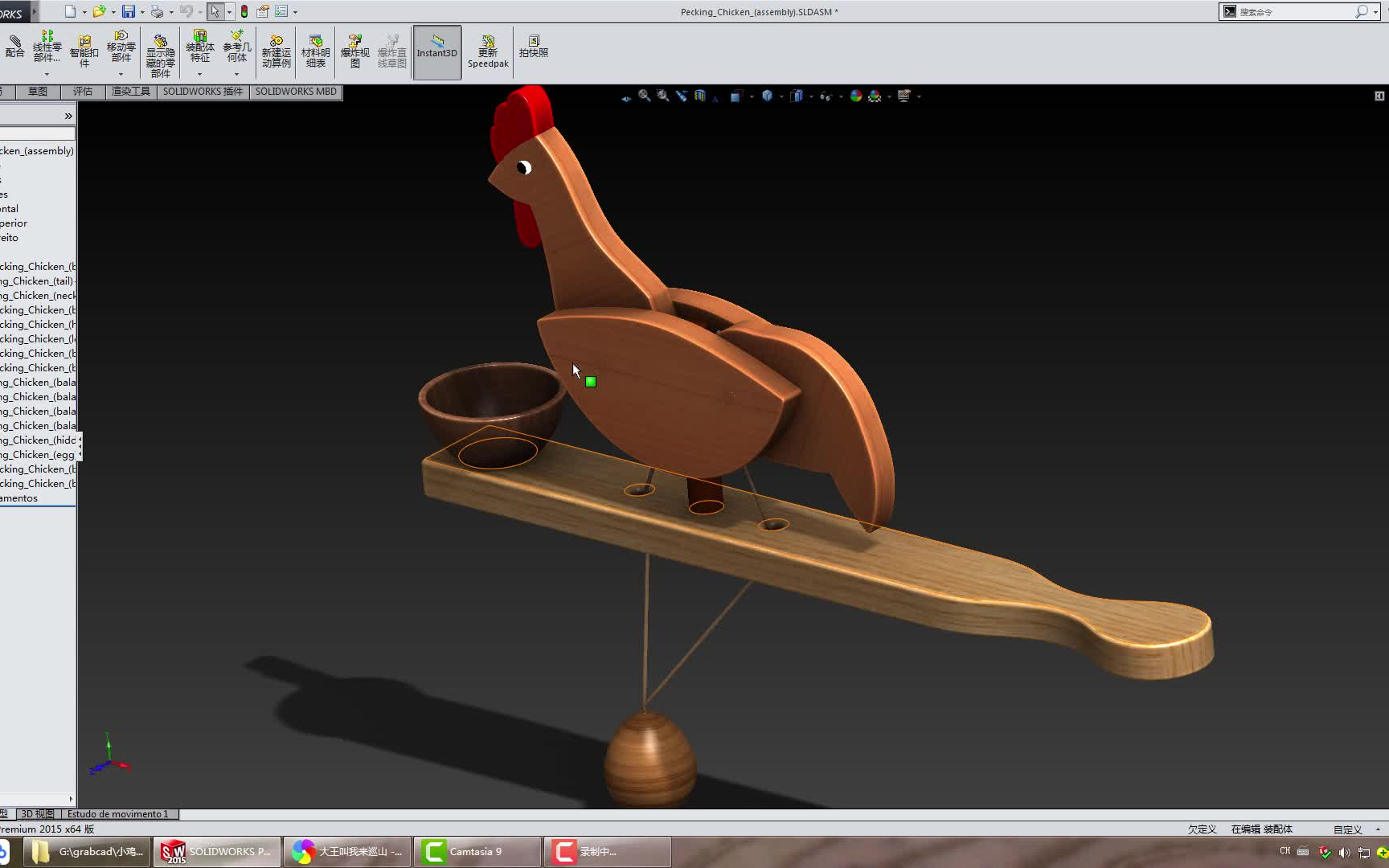Select the root assembly tree item
The image size is (1389, 868).
click(38, 151)
